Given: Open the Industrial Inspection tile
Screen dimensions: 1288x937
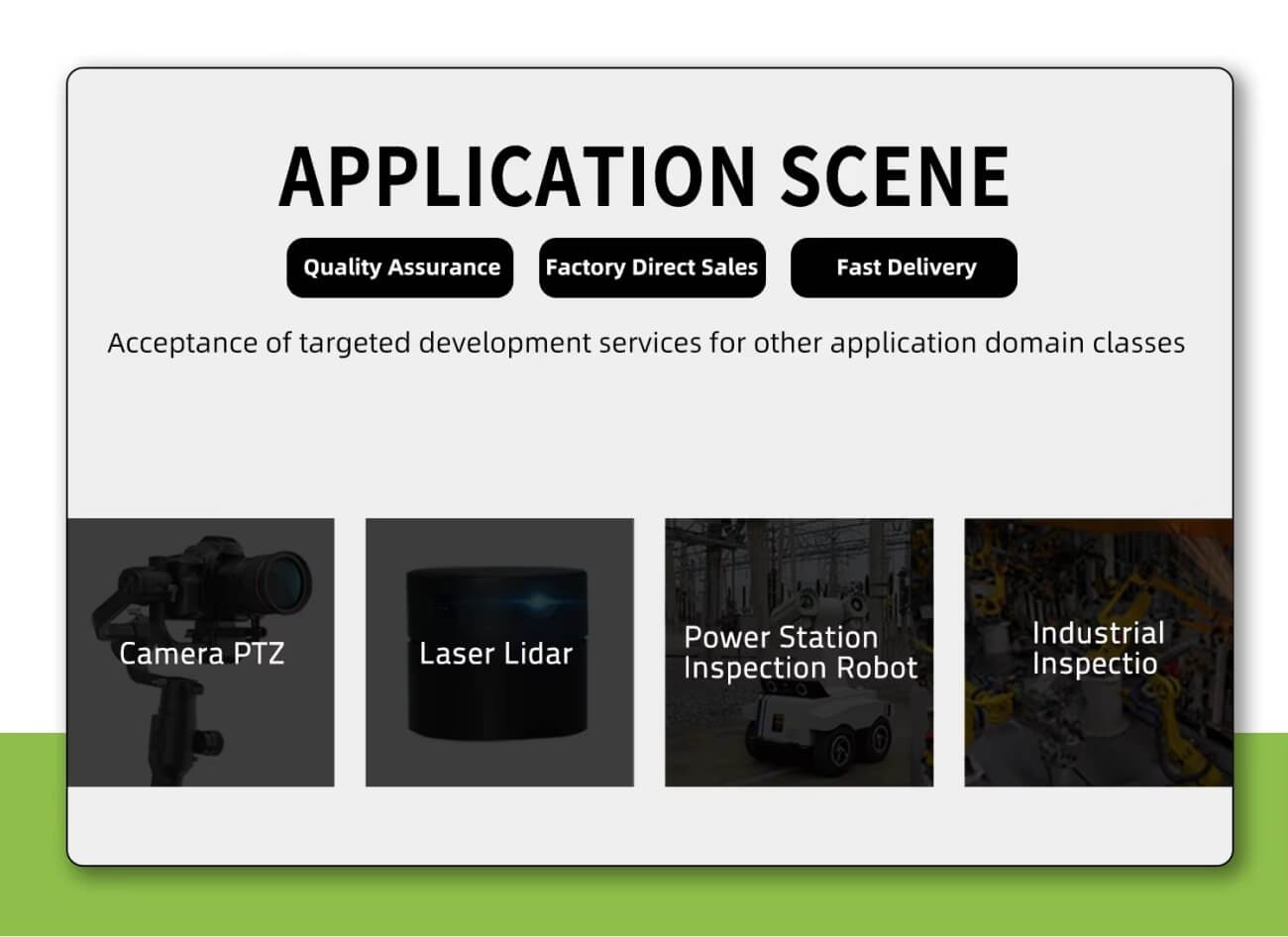Looking at the screenshot, I should tap(1099, 652).
